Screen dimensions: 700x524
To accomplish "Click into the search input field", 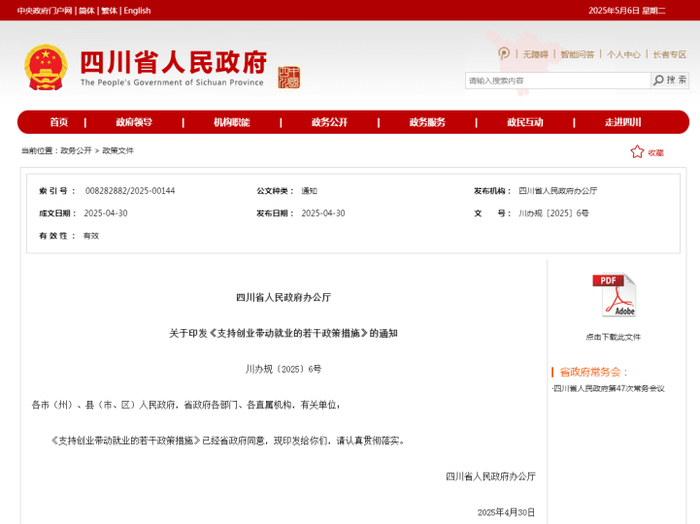I will pyautogui.click(x=558, y=81).
